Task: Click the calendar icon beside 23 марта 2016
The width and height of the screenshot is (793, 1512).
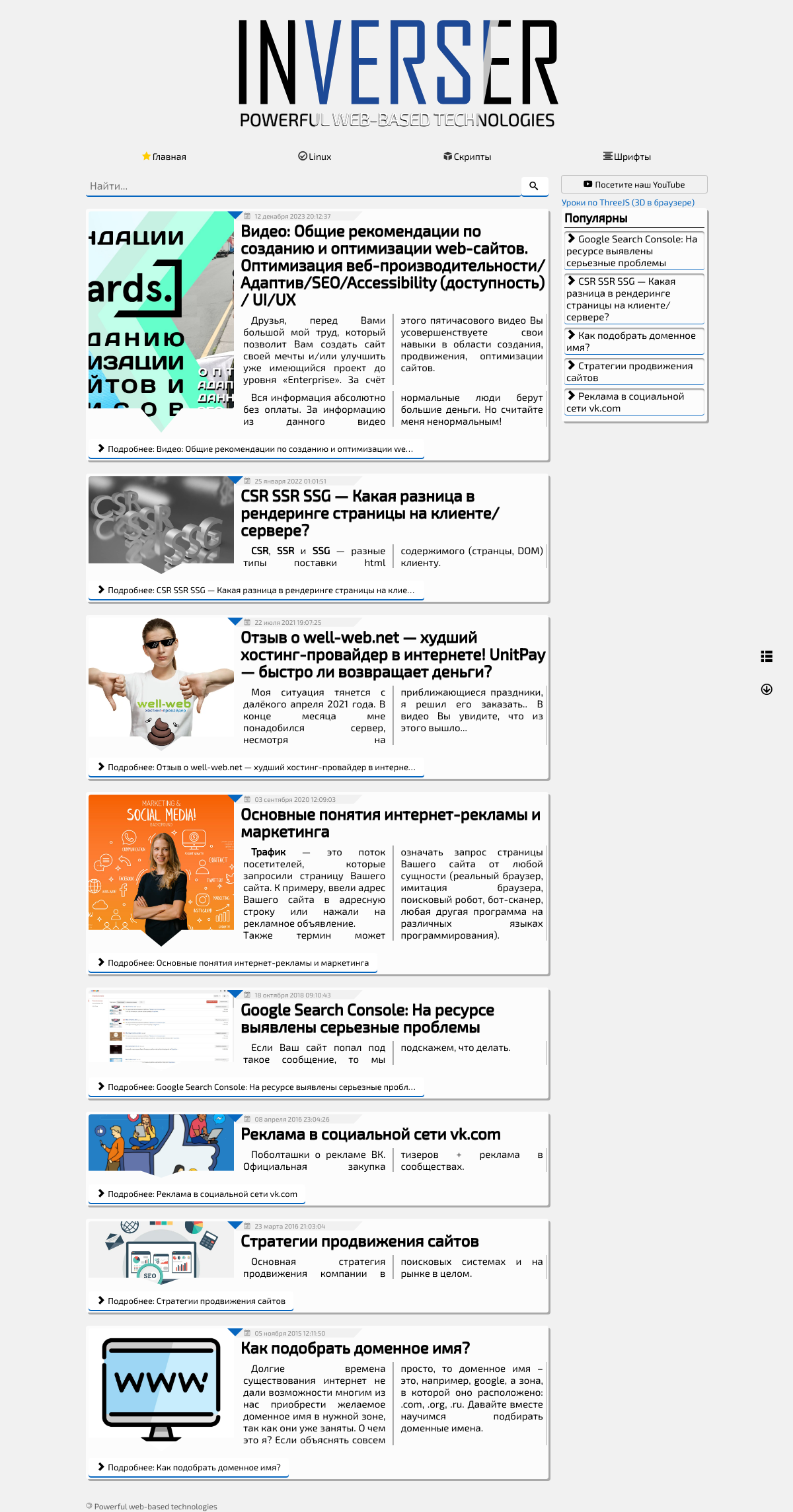Action: [247, 1227]
